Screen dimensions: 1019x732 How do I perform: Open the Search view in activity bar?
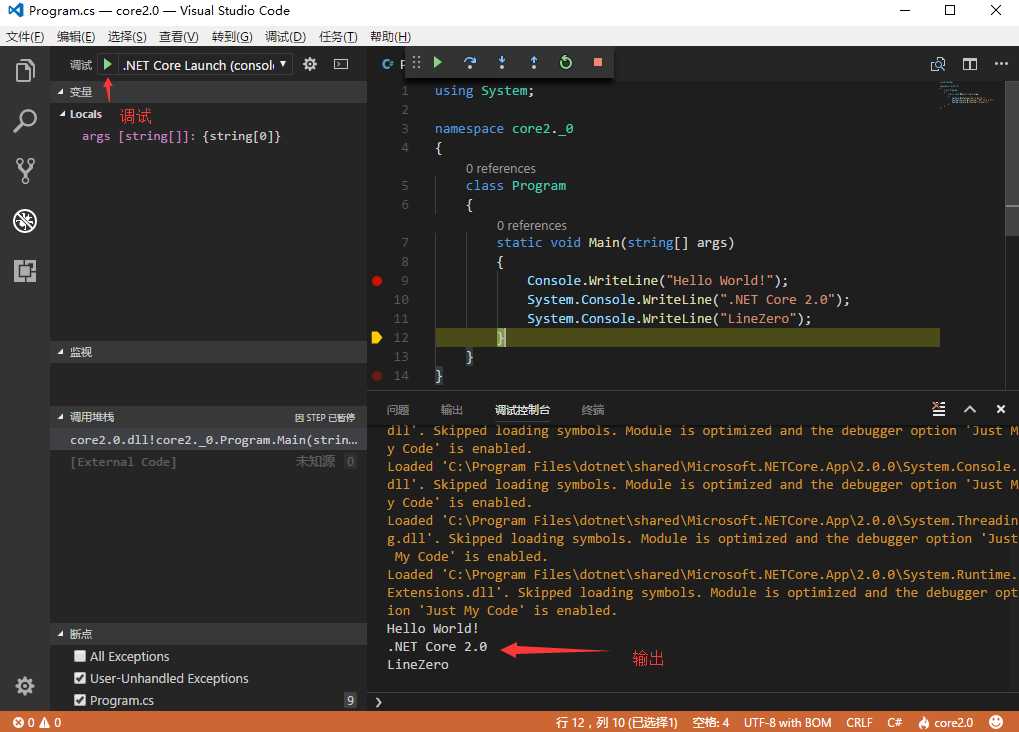tap(25, 120)
